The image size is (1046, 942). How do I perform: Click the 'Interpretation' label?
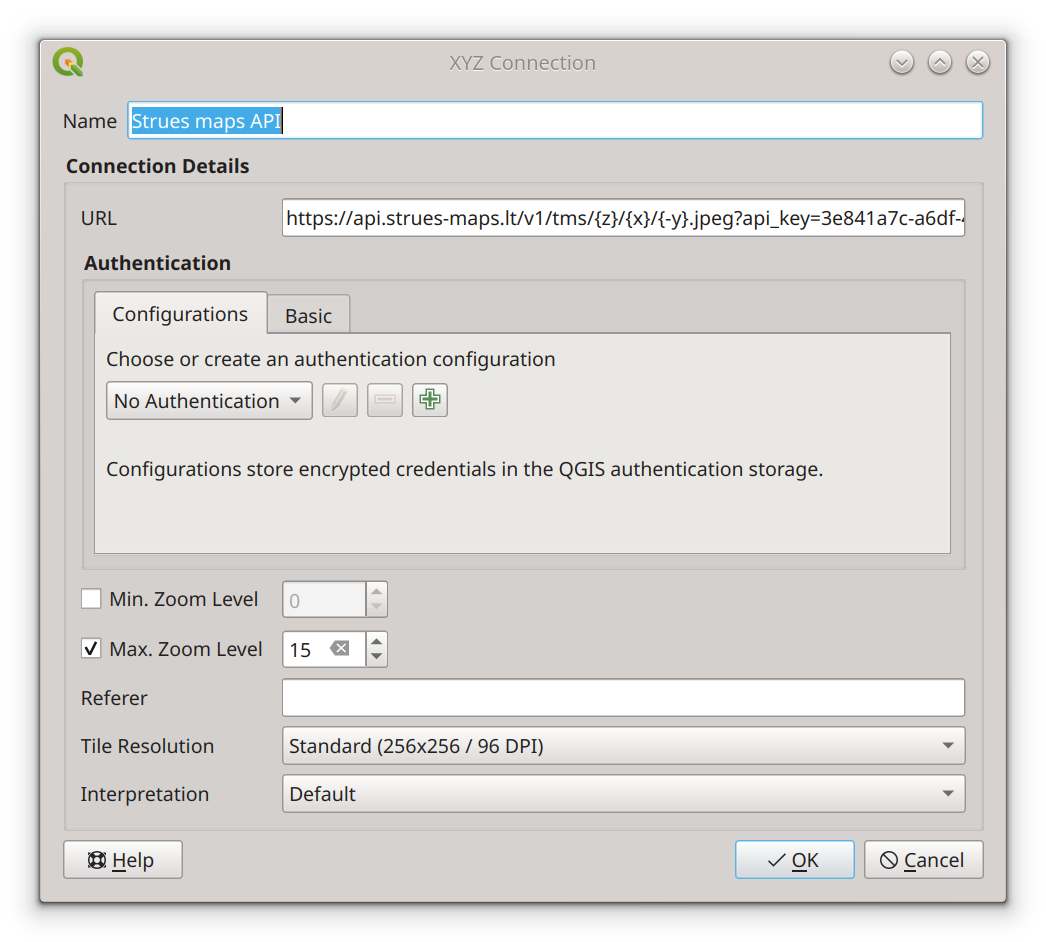(145, 795)
